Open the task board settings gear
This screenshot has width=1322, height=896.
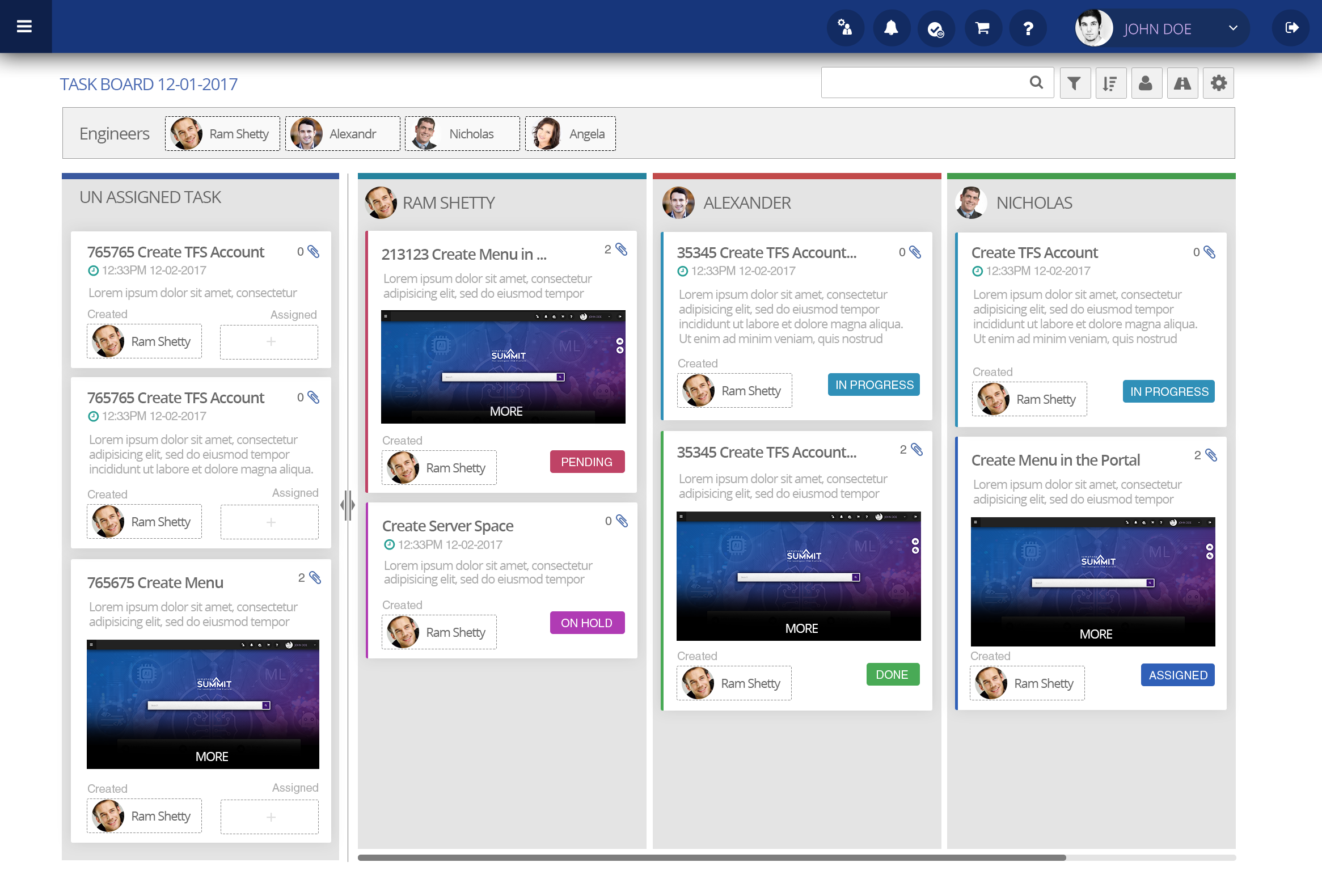click(1218, 83)
